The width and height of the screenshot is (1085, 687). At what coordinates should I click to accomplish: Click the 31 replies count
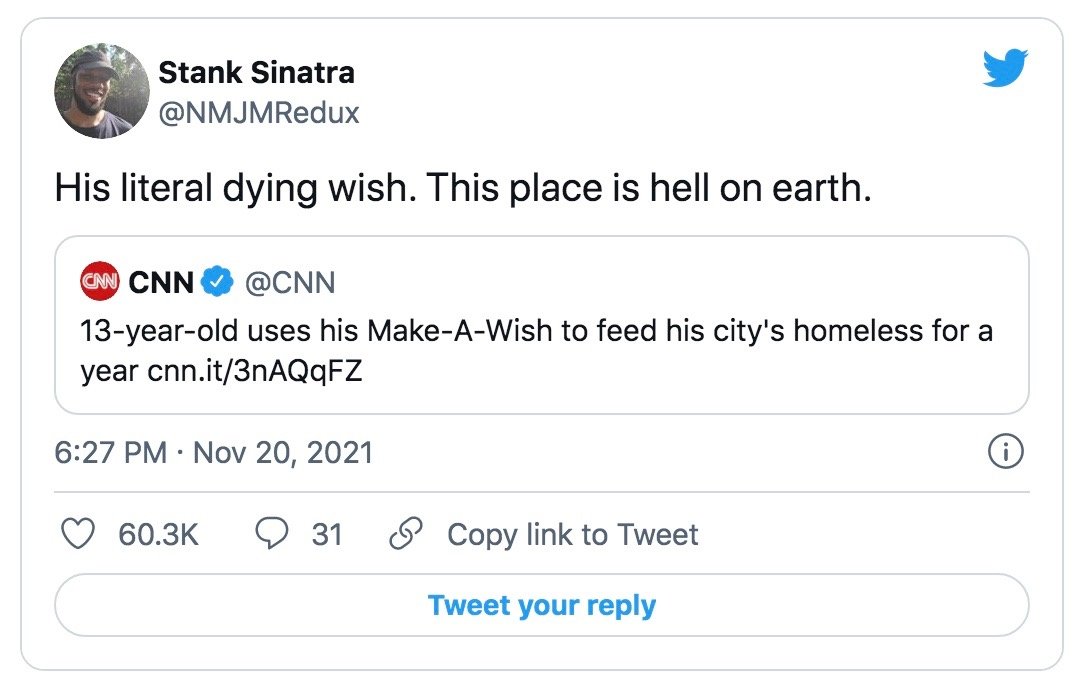[327, 535]
